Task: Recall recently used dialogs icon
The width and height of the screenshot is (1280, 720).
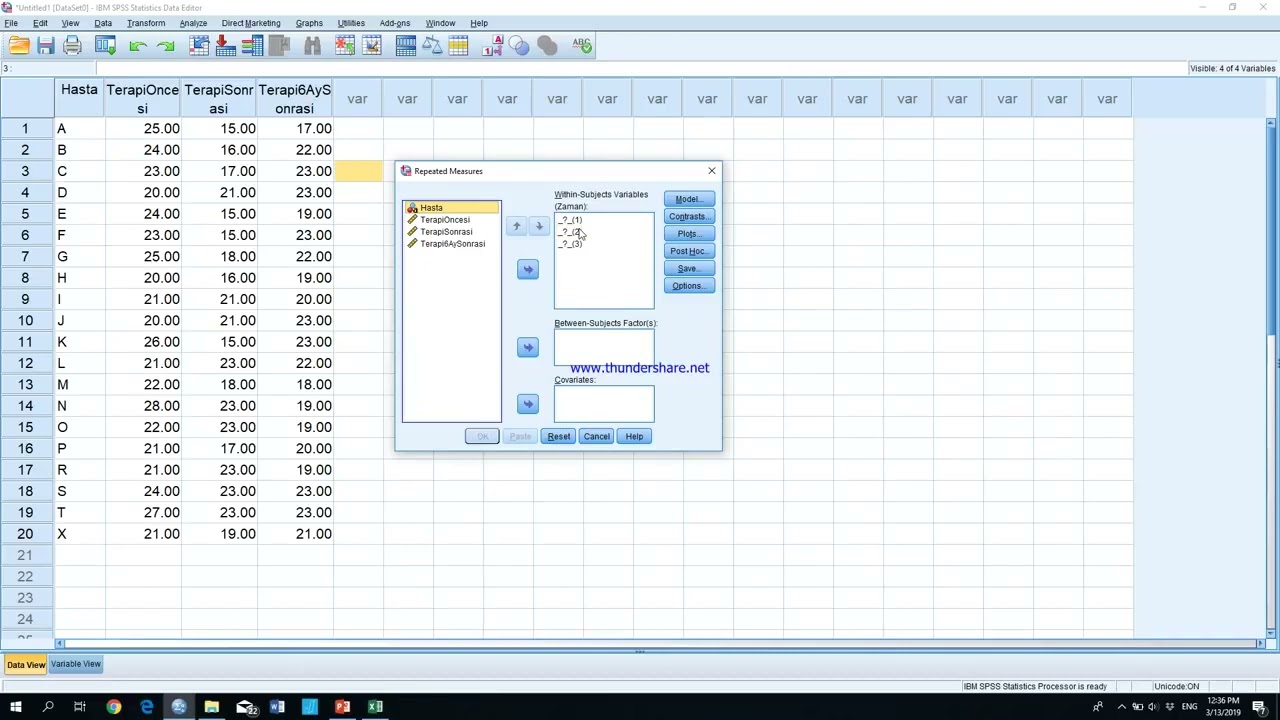Action: click(105, 45)
